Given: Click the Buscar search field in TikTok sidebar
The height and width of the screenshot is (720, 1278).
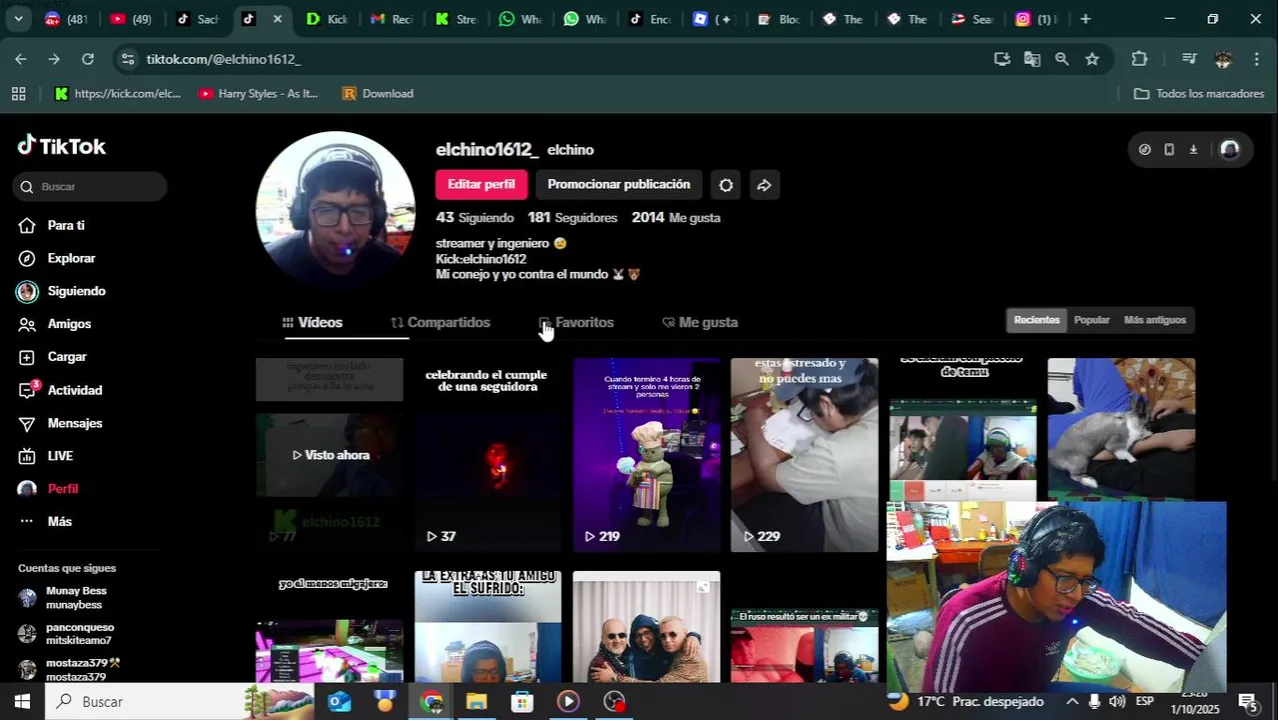Looking at the screenshot, I should (90, 187).
